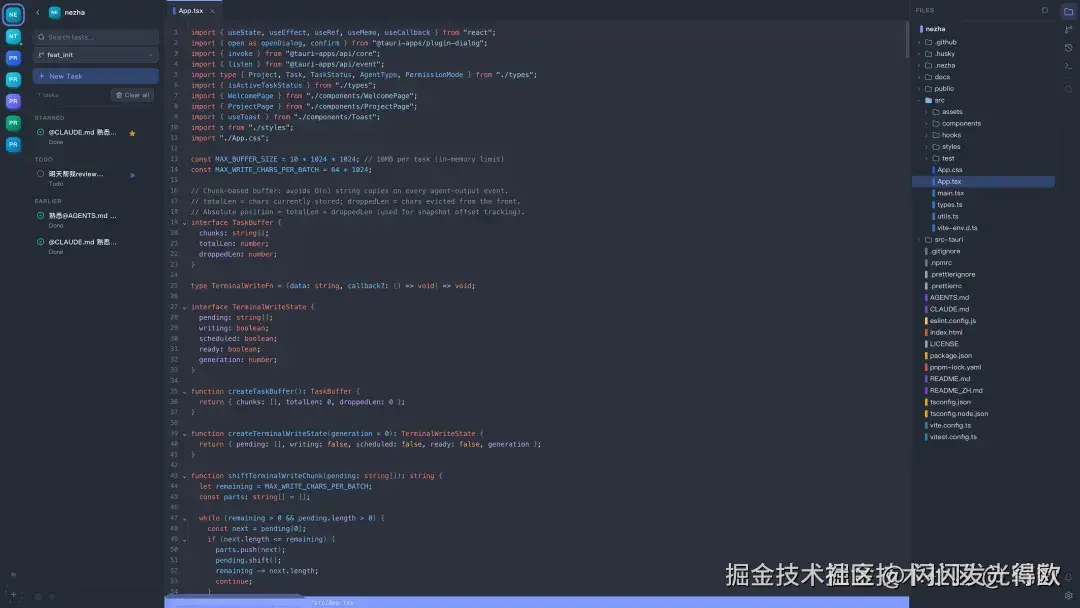The width and height of the screenshot is (1080, 608).
Task: Open types.ts in the file tree
Action: pyautogui.click(x=949, y=205)
